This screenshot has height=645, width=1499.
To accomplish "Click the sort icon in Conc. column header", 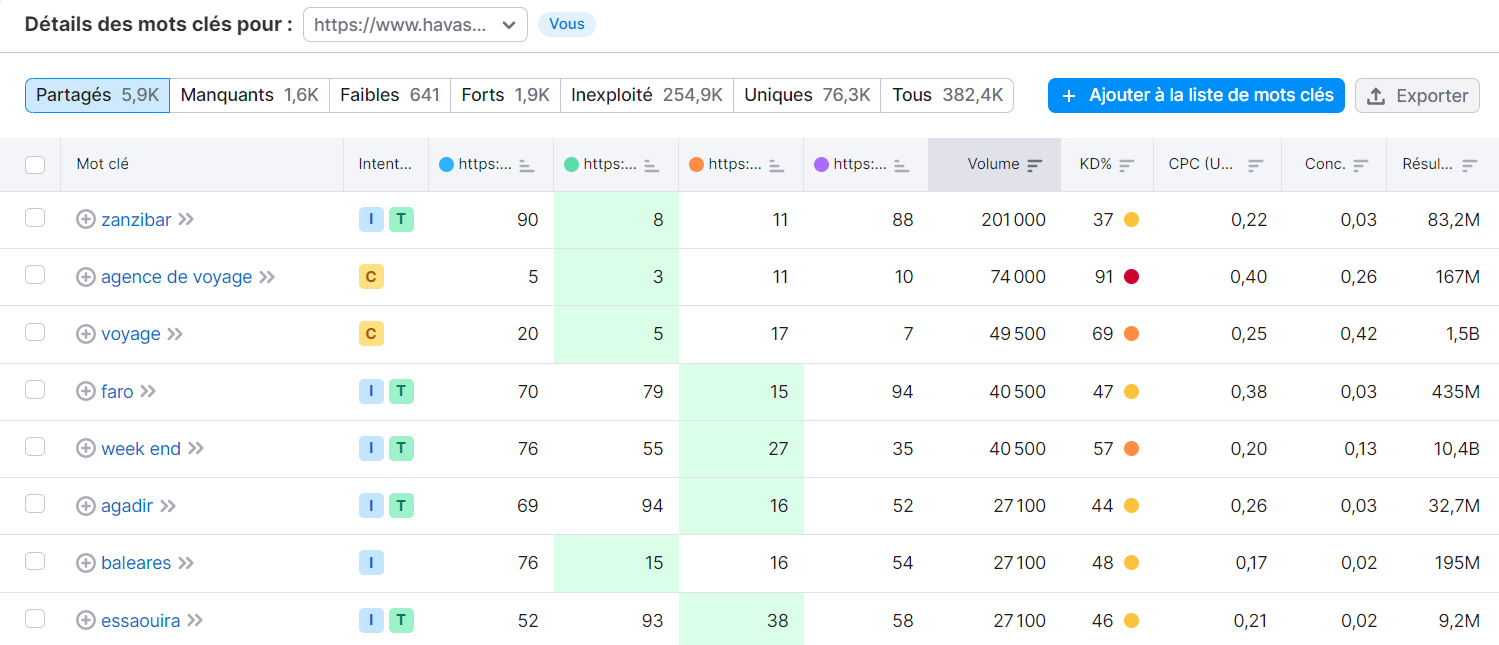I will 1360,165.
